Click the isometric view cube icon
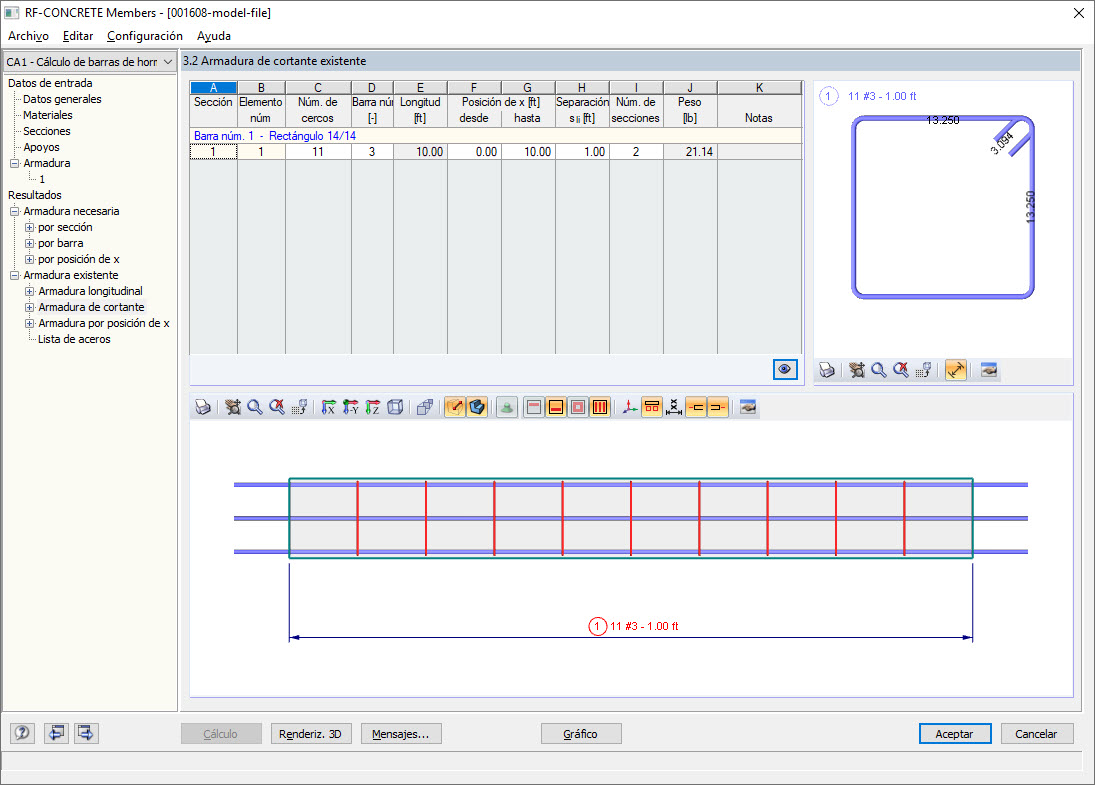This screenshot has width=1095, height=785. (x=395, y=407)
